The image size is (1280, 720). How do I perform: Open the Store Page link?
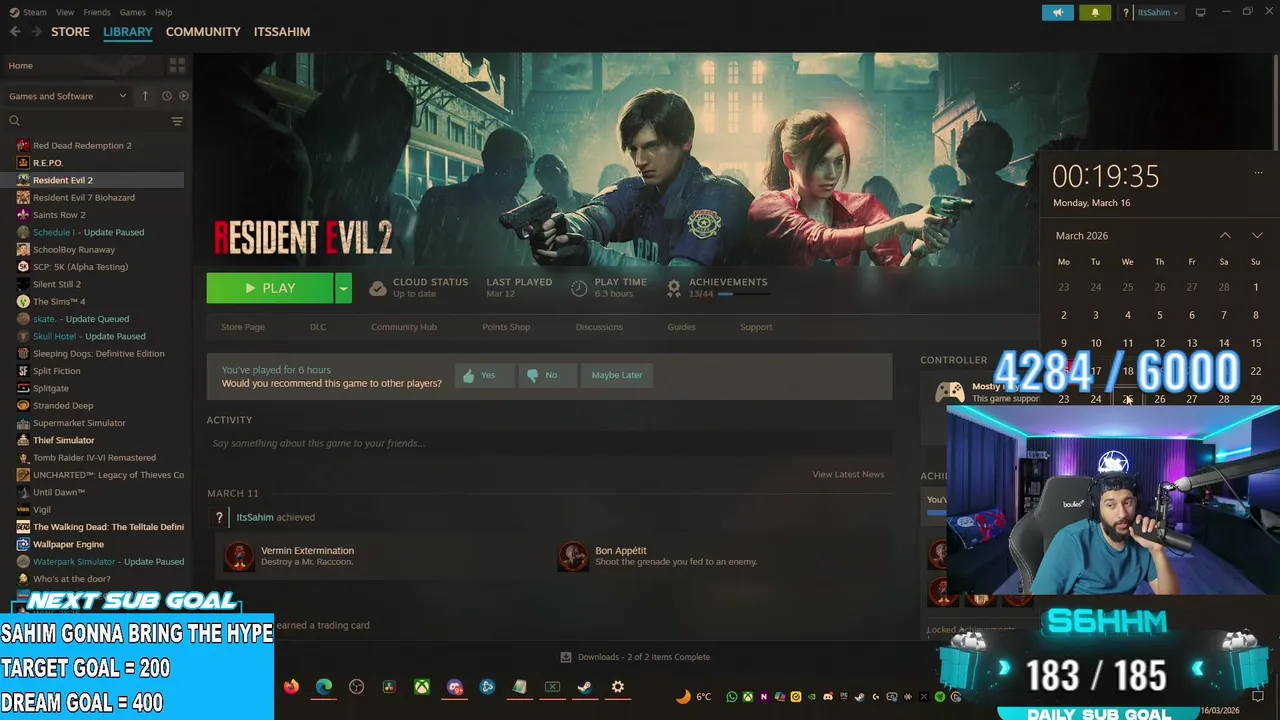tap(243, 327)
